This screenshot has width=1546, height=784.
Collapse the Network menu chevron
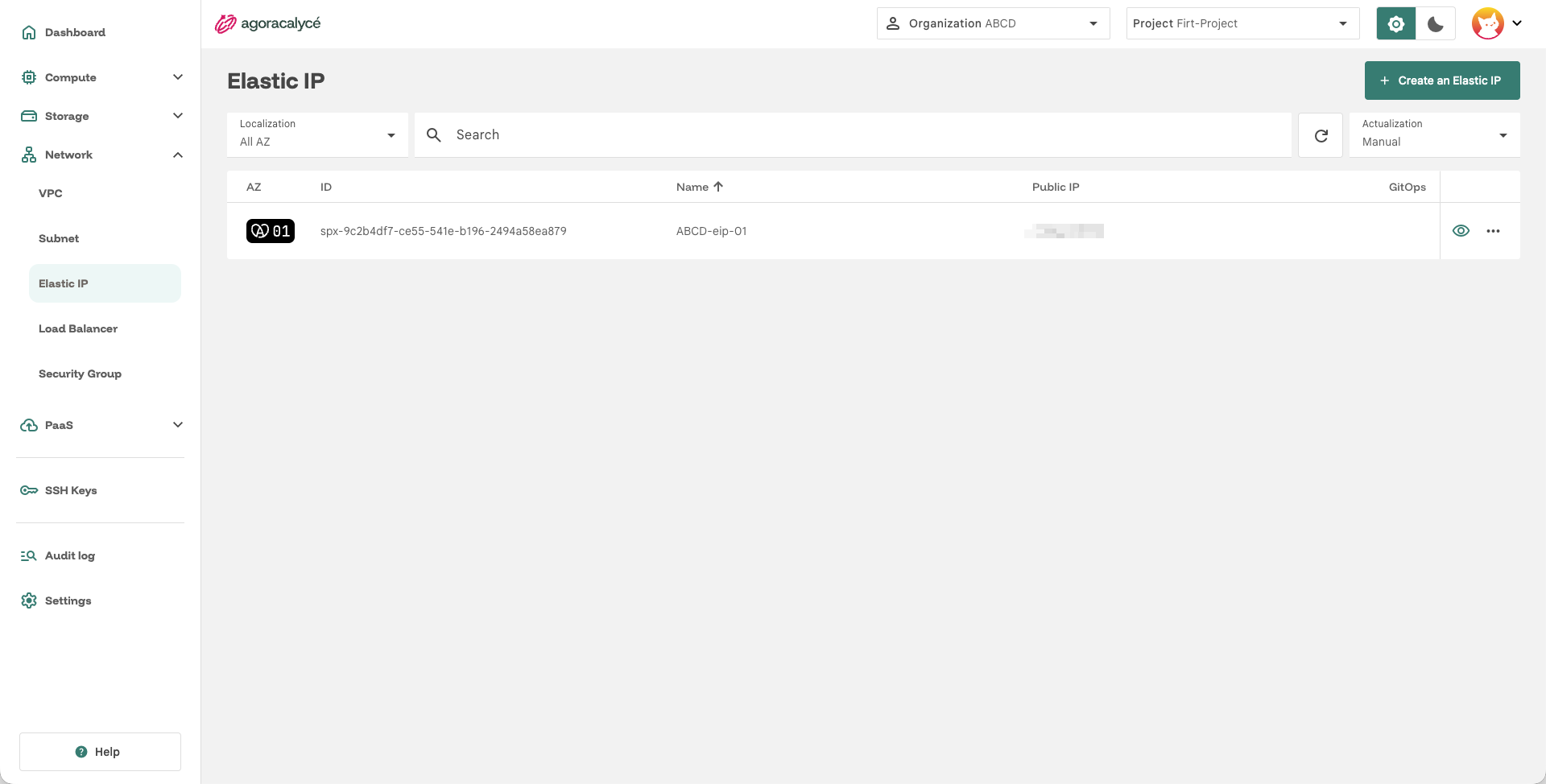pos(178,155)
